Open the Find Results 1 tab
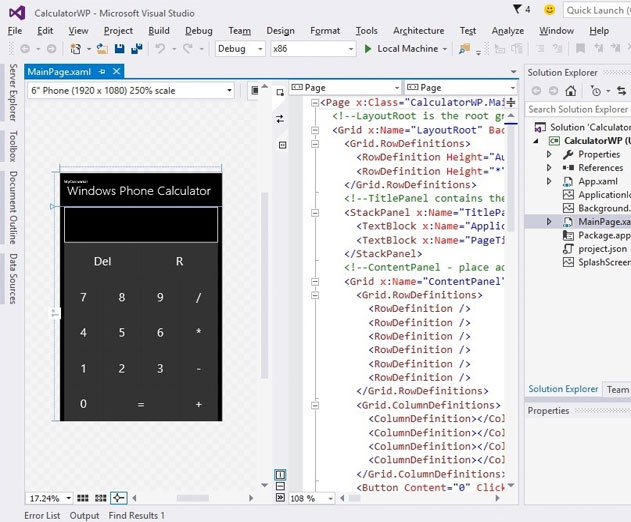The height and width of the screenshot is (522, 631). (x=136, y=516)
